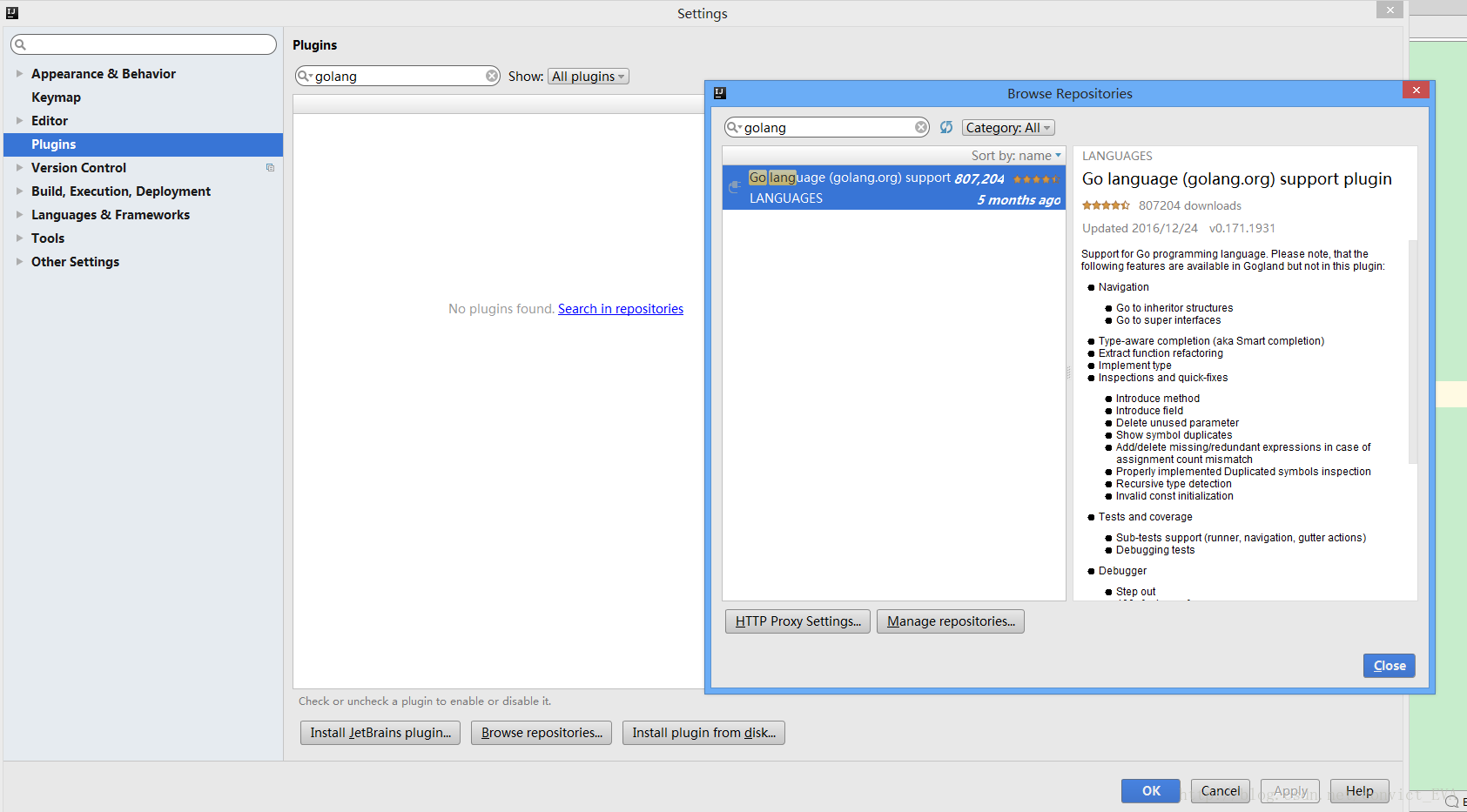Screen dimensions: 1467x812
Task: Open Appearance & Behavior settings
Action: click(x=104, y=74)
